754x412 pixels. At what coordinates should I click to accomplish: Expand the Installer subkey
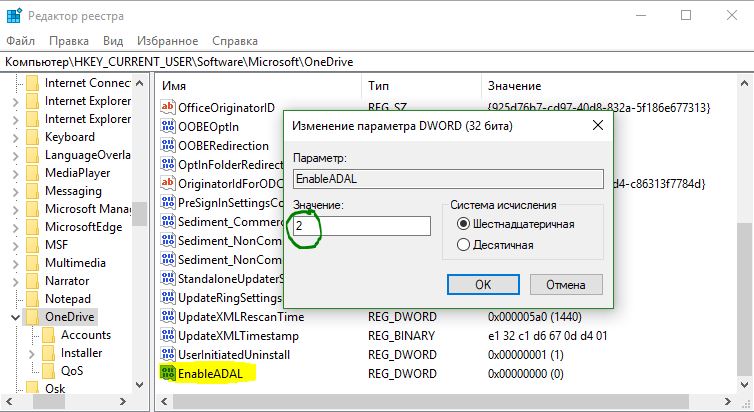tap(32, 353)
